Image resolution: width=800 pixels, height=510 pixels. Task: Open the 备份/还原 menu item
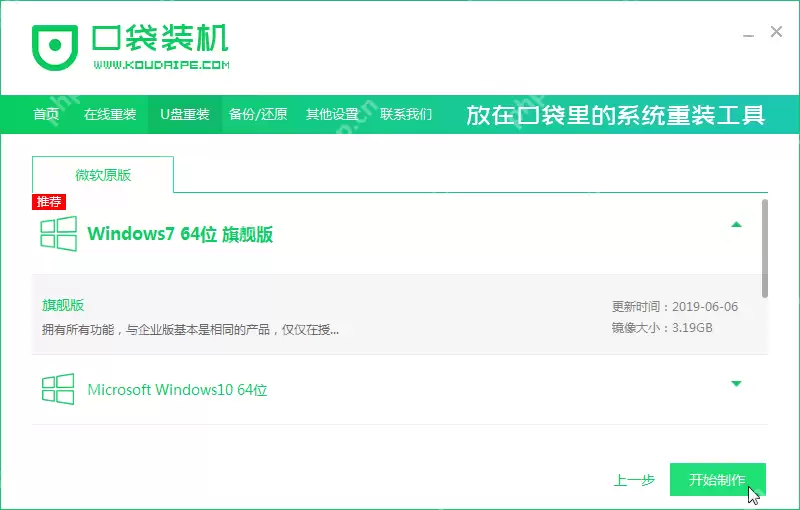tap(258, 114)
